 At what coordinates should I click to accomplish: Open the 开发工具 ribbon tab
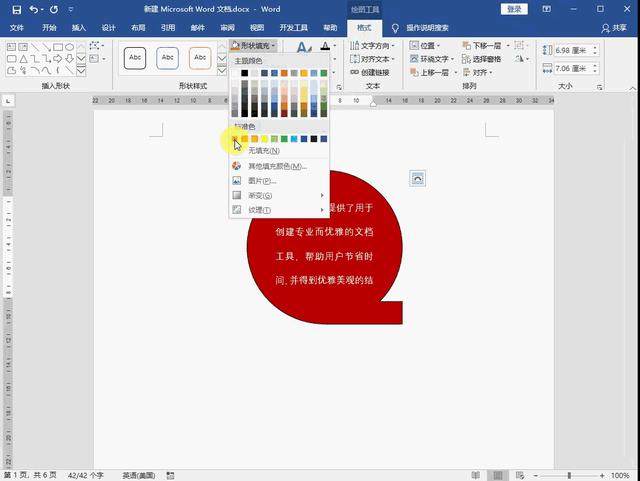(293, 28)
